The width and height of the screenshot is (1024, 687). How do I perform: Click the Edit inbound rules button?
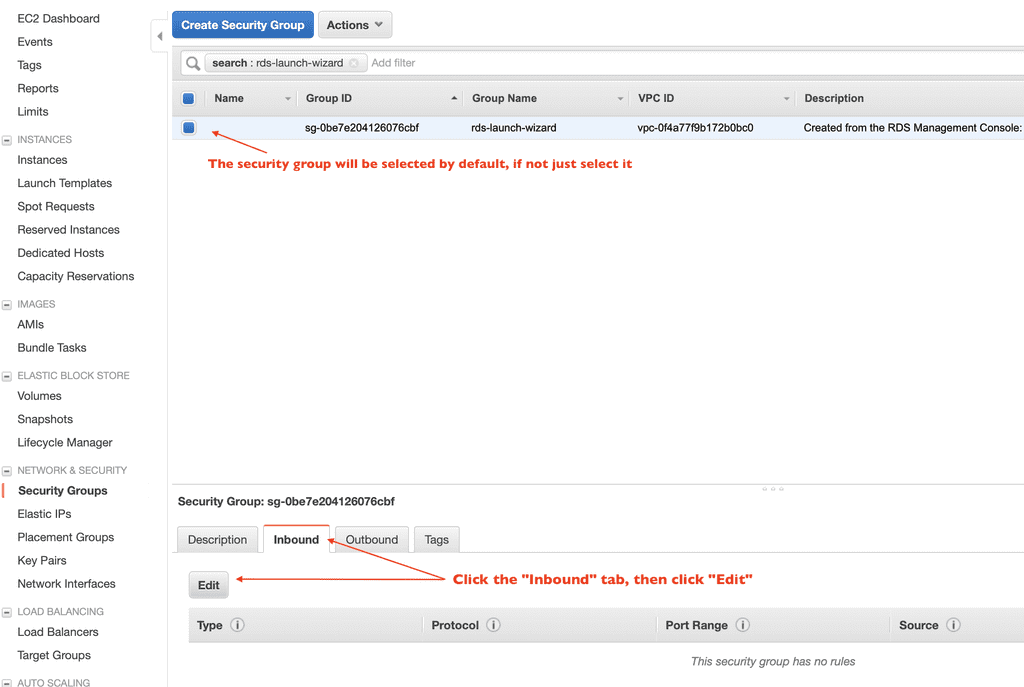coord(208,585)
